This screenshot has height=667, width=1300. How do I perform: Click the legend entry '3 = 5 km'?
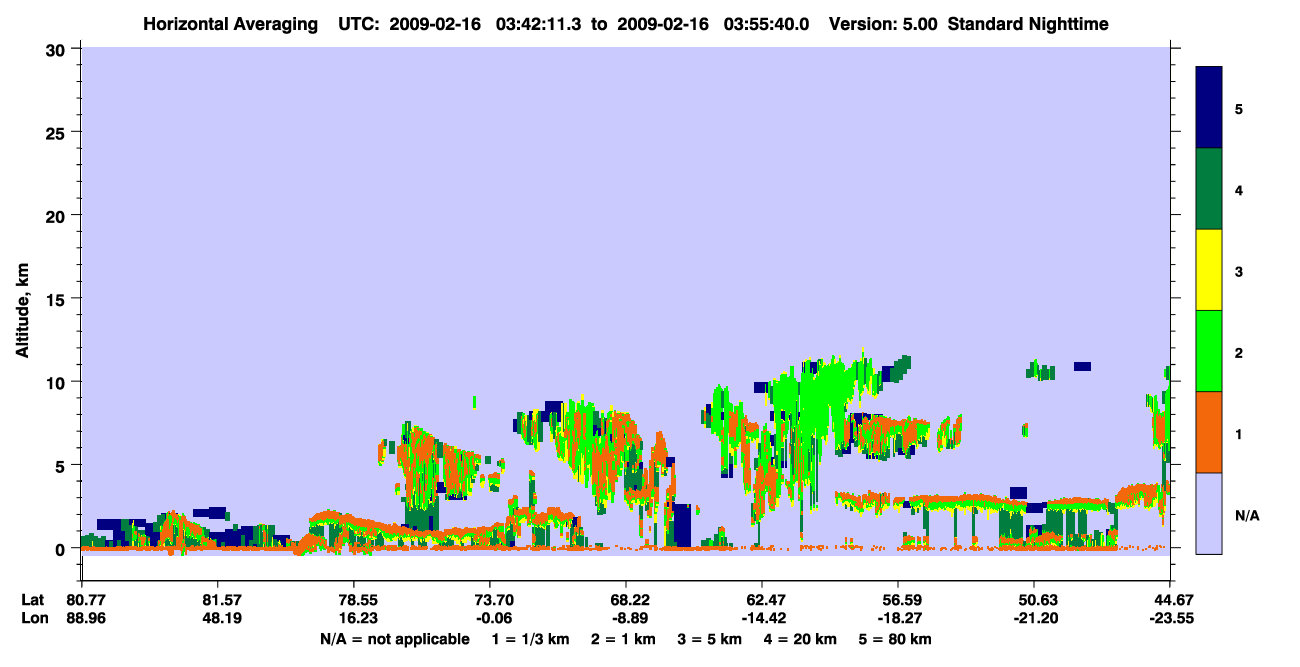tap(710, 639)
